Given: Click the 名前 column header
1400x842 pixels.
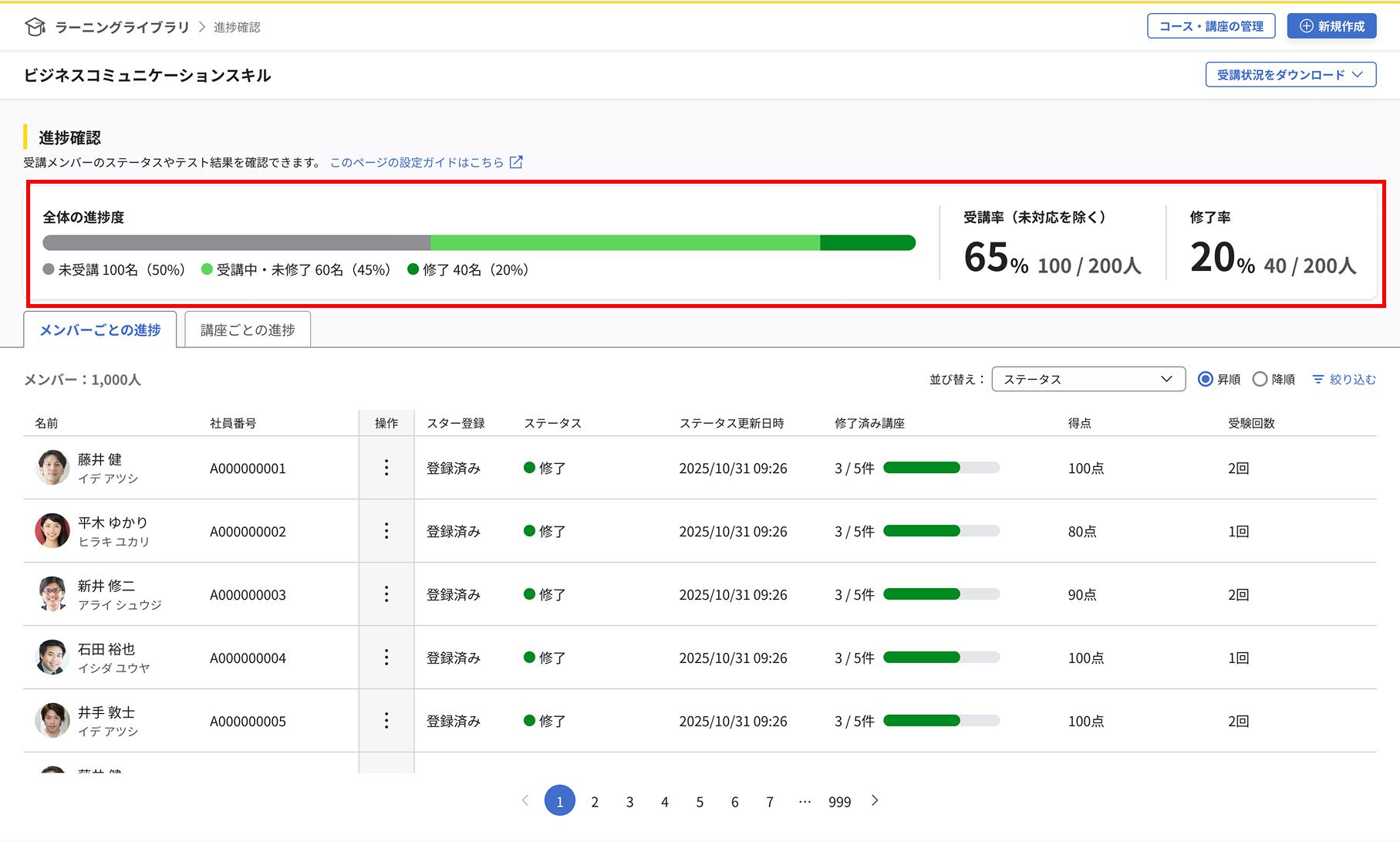Looking at the screenshot, I should (x=46, y=423).
